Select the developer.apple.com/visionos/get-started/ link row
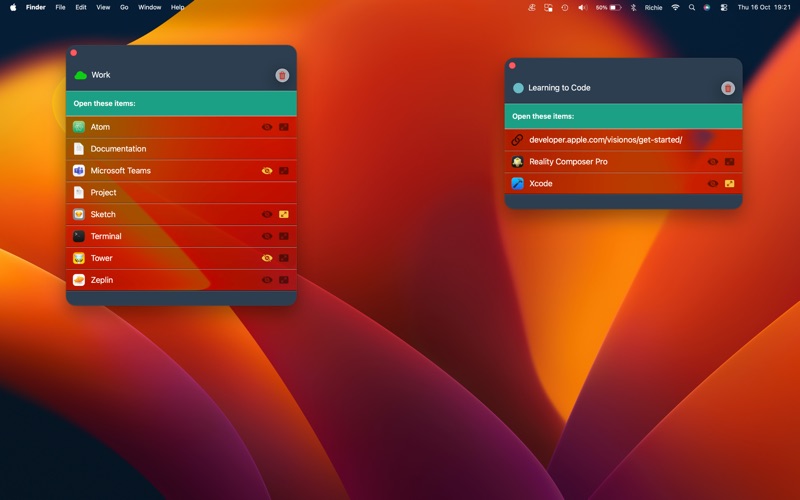The width and height of the screenshot is (800, 500). coord(623,140)
